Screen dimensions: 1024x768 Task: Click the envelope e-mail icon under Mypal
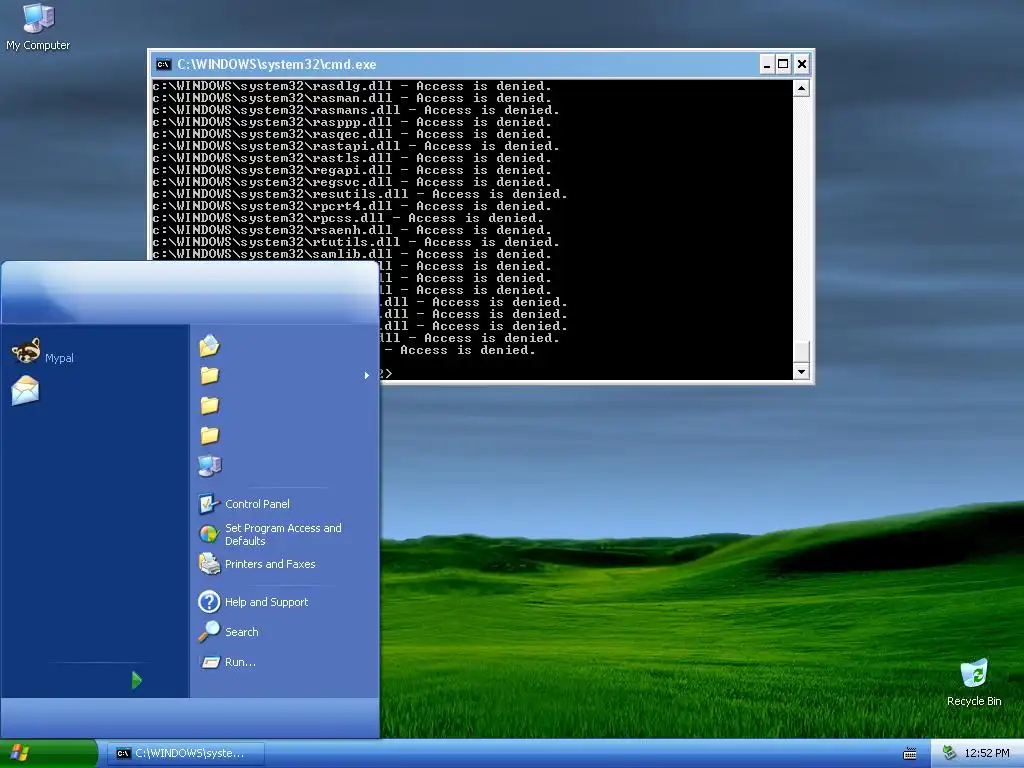click(x=25, y=391)
